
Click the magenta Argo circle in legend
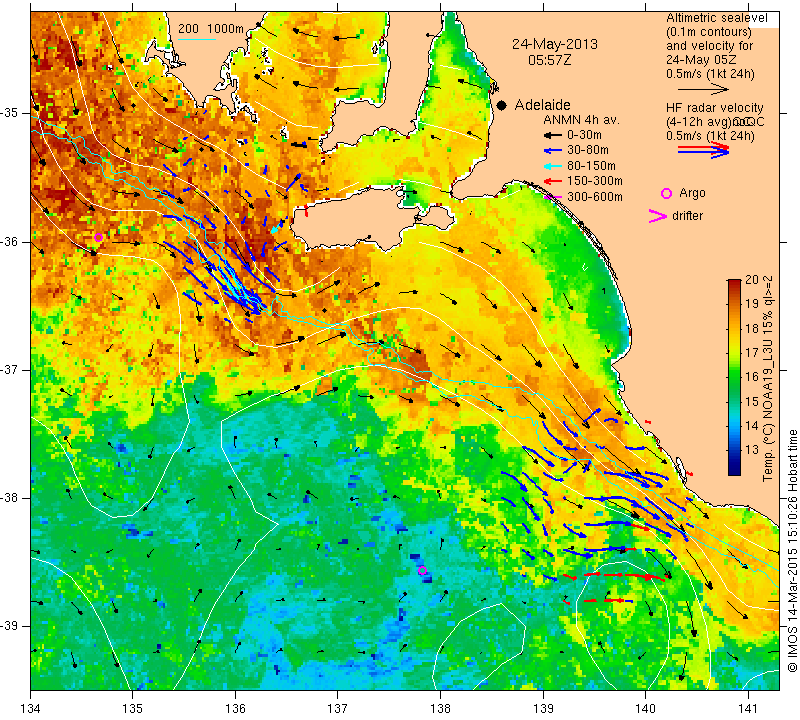(666, 193)
